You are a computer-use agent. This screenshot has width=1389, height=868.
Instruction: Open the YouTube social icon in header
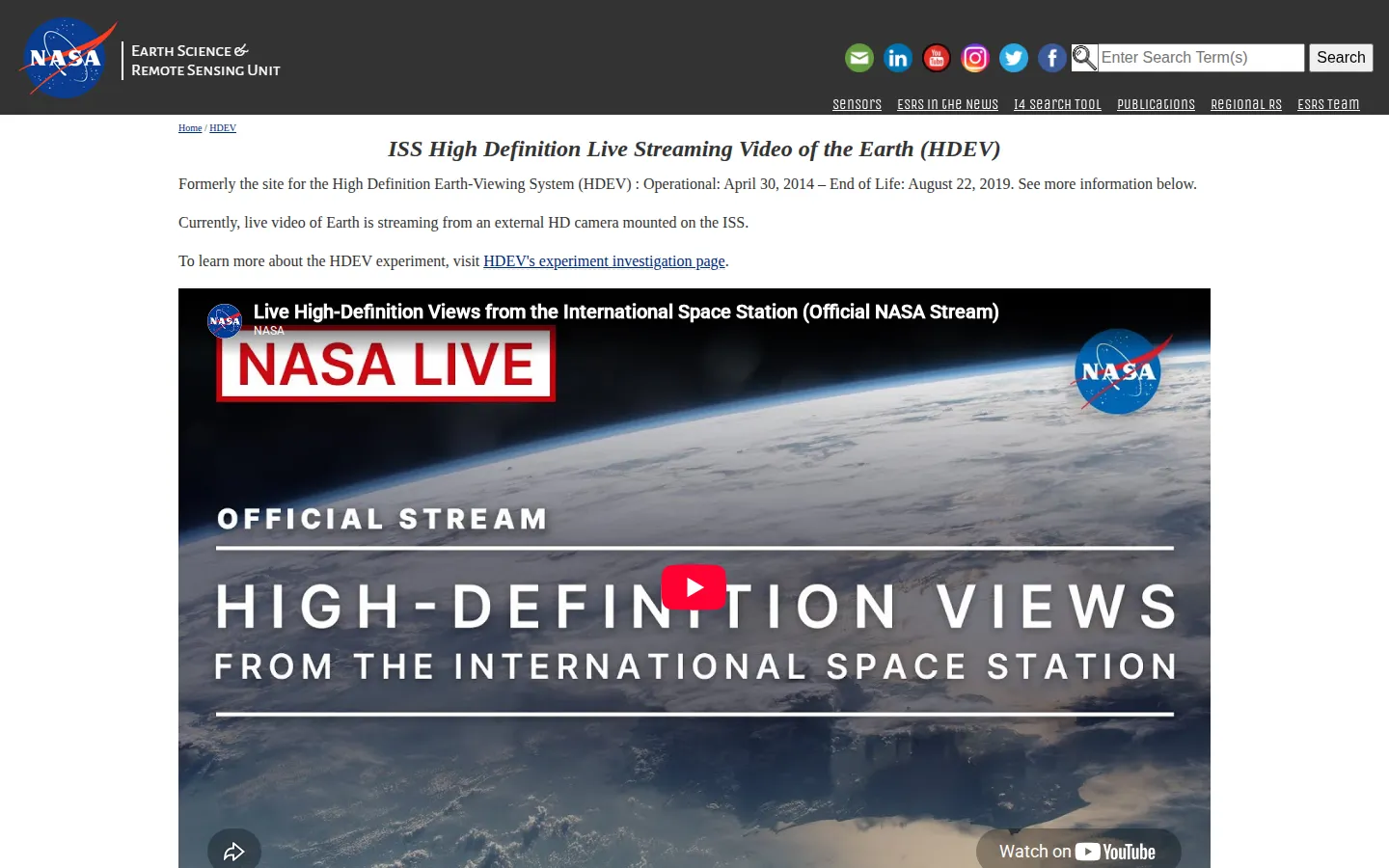click(937, 58)
